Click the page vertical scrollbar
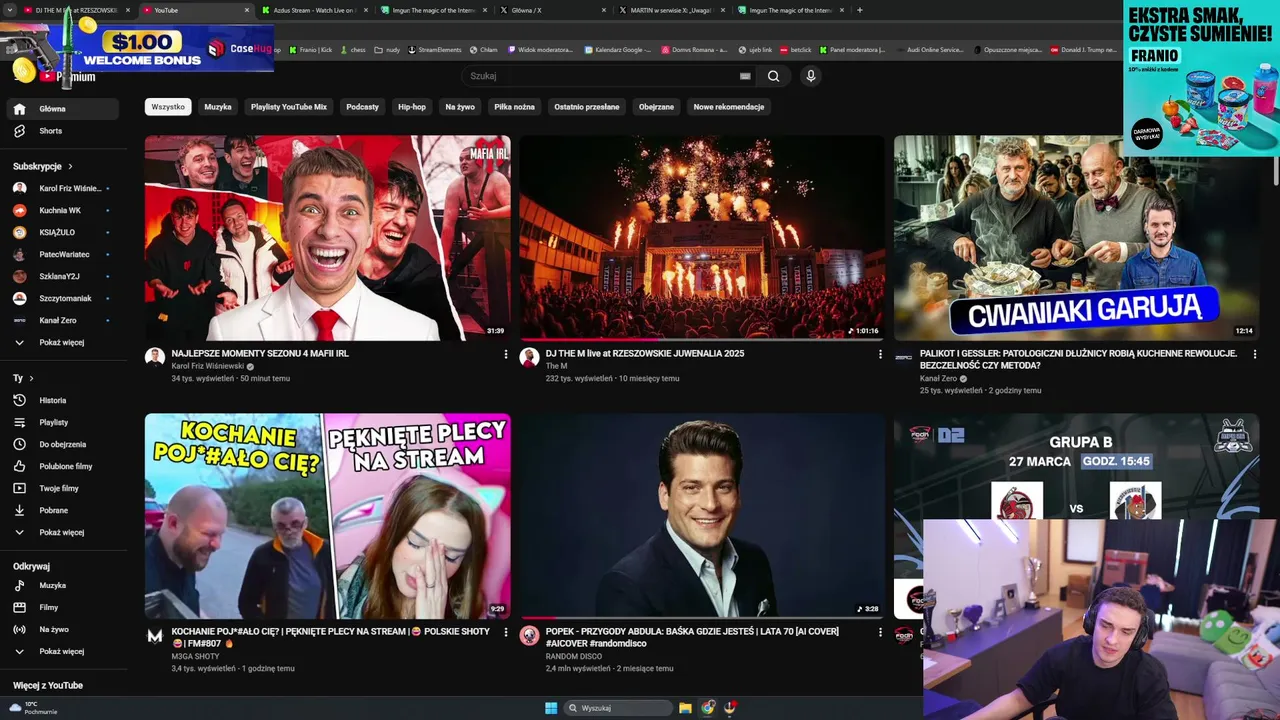This screenshot has width=1280, height=720. pyautogui.click(x=1275, y=170)
